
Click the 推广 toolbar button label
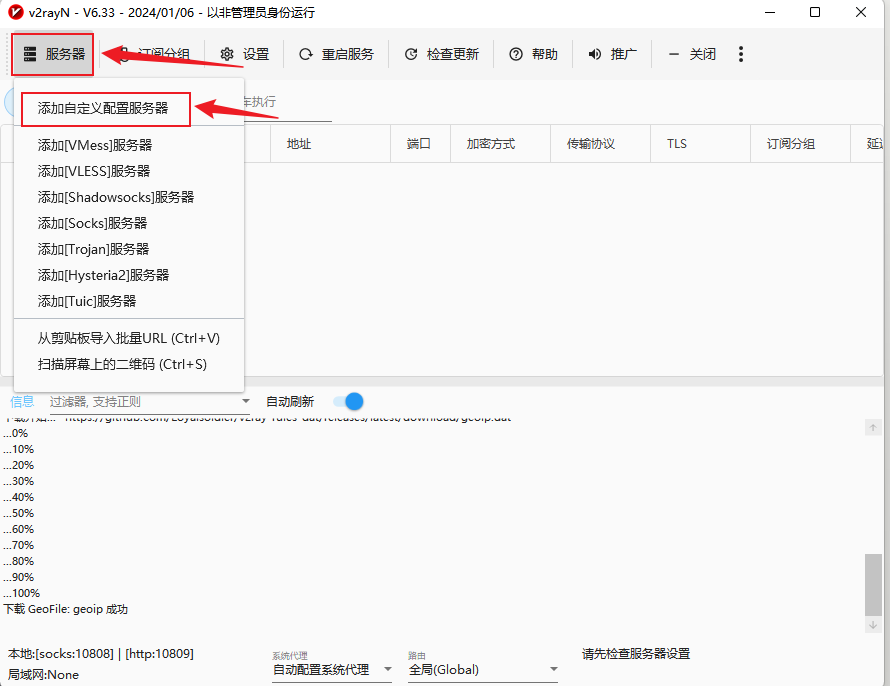624,54
